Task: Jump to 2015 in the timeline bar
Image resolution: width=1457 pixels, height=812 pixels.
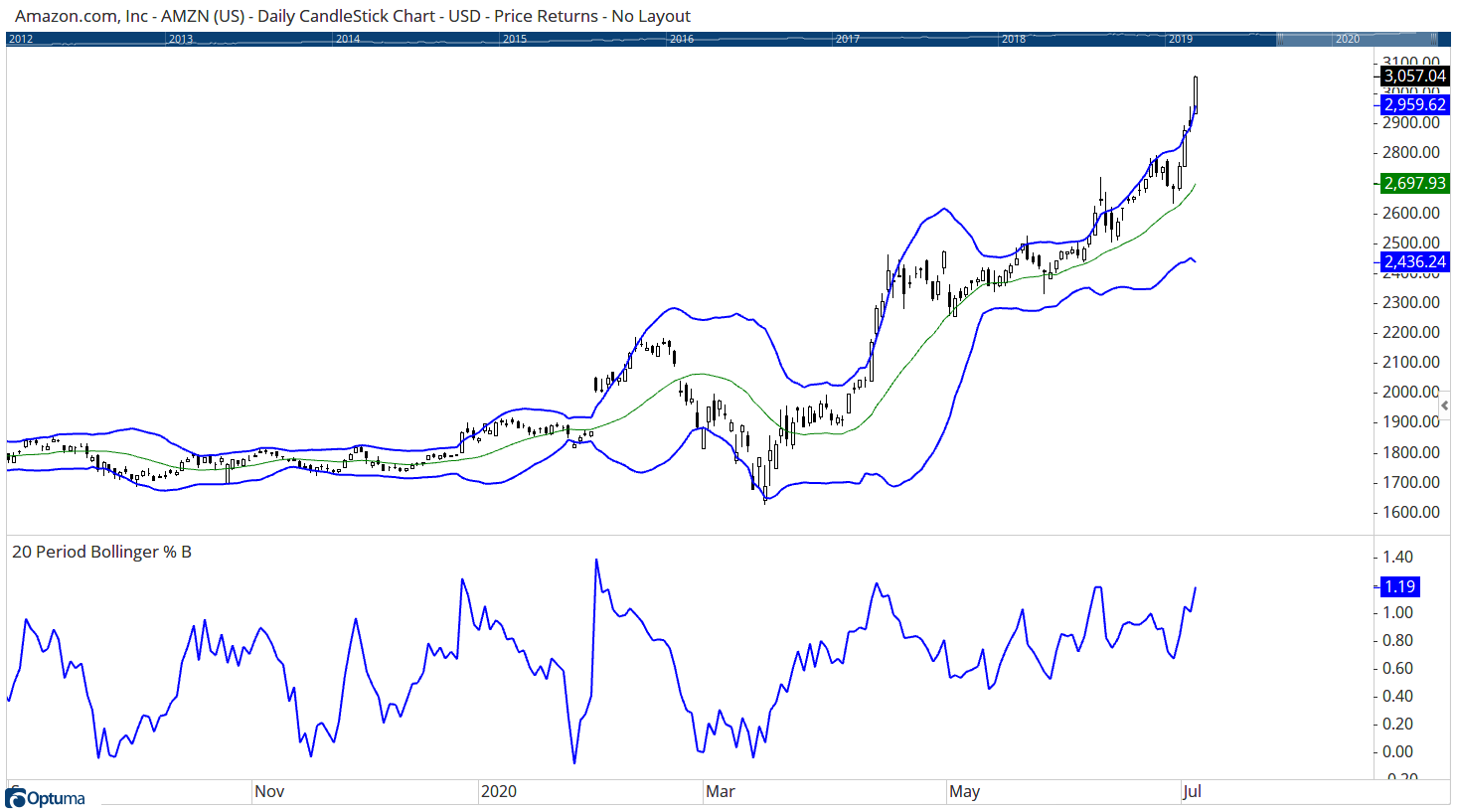Action: [x=515, y=40]
